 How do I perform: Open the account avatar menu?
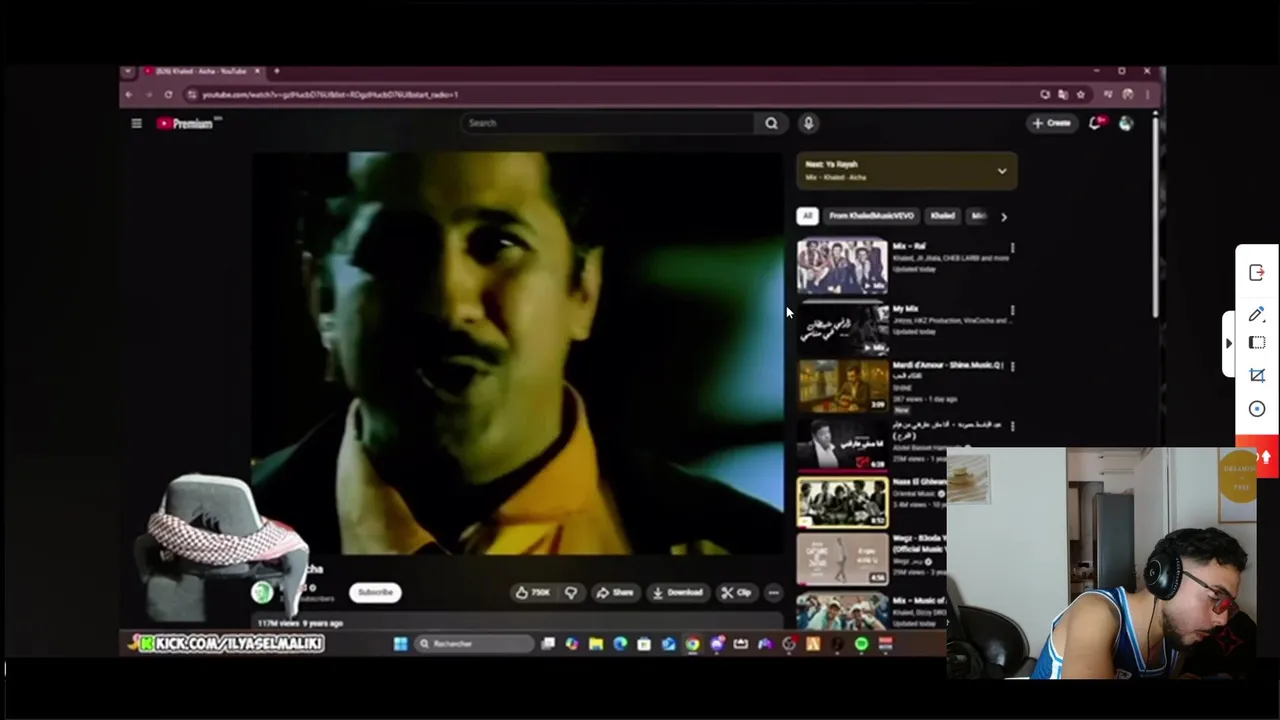(1126, 123)
